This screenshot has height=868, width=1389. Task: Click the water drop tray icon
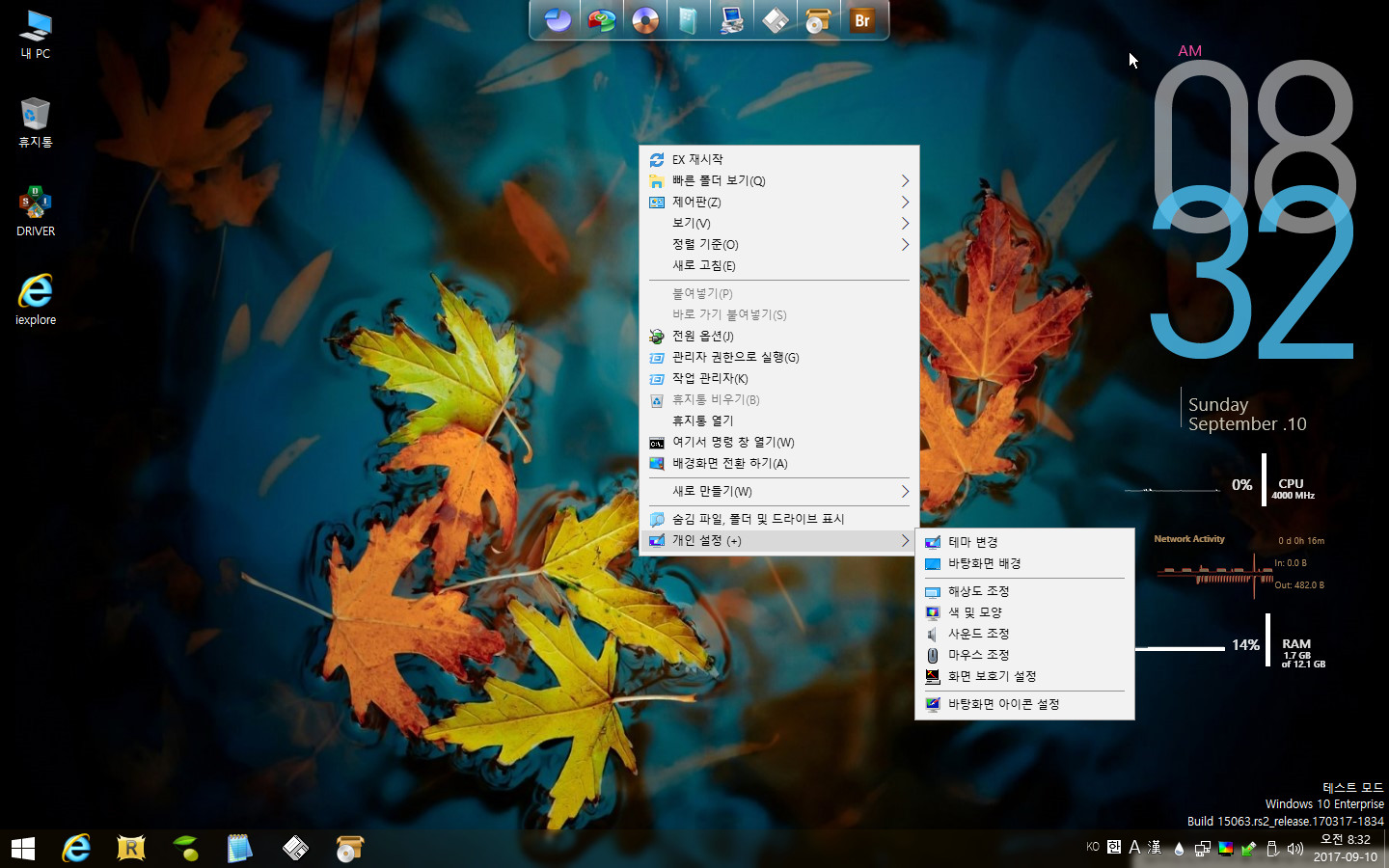click(1179, 849)
